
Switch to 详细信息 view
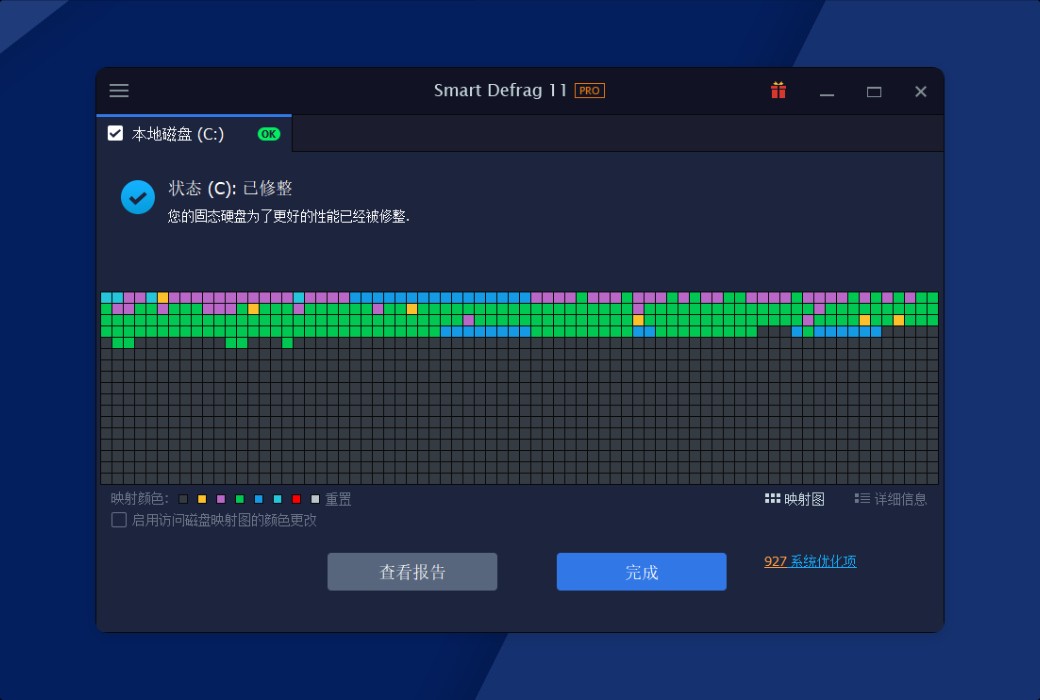(x=890, y=499)
